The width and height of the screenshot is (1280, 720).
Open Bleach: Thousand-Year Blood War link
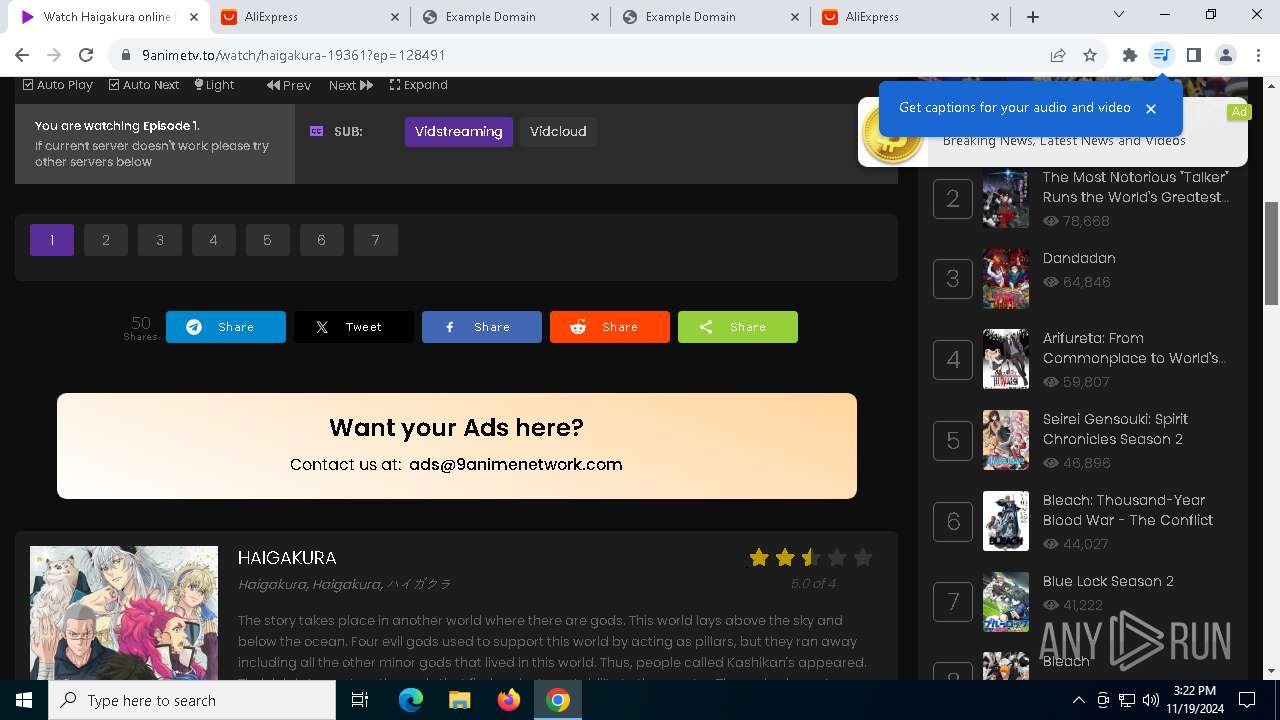coord(1128,510)
